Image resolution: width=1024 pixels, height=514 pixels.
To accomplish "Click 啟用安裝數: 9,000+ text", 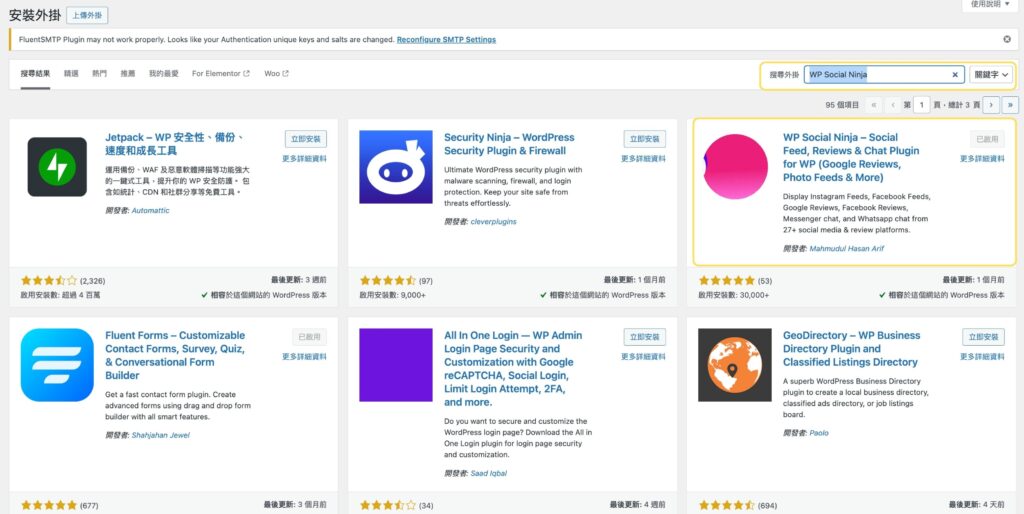I will [x=392, y=295].
